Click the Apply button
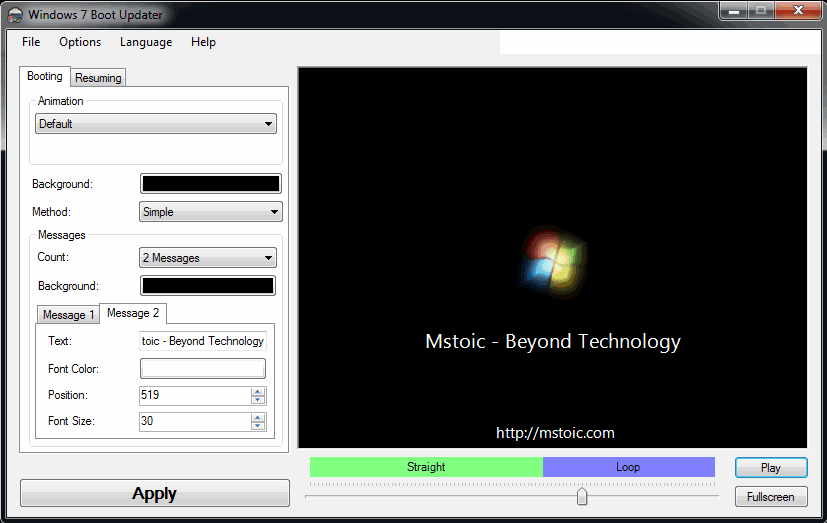 (155, 493)
